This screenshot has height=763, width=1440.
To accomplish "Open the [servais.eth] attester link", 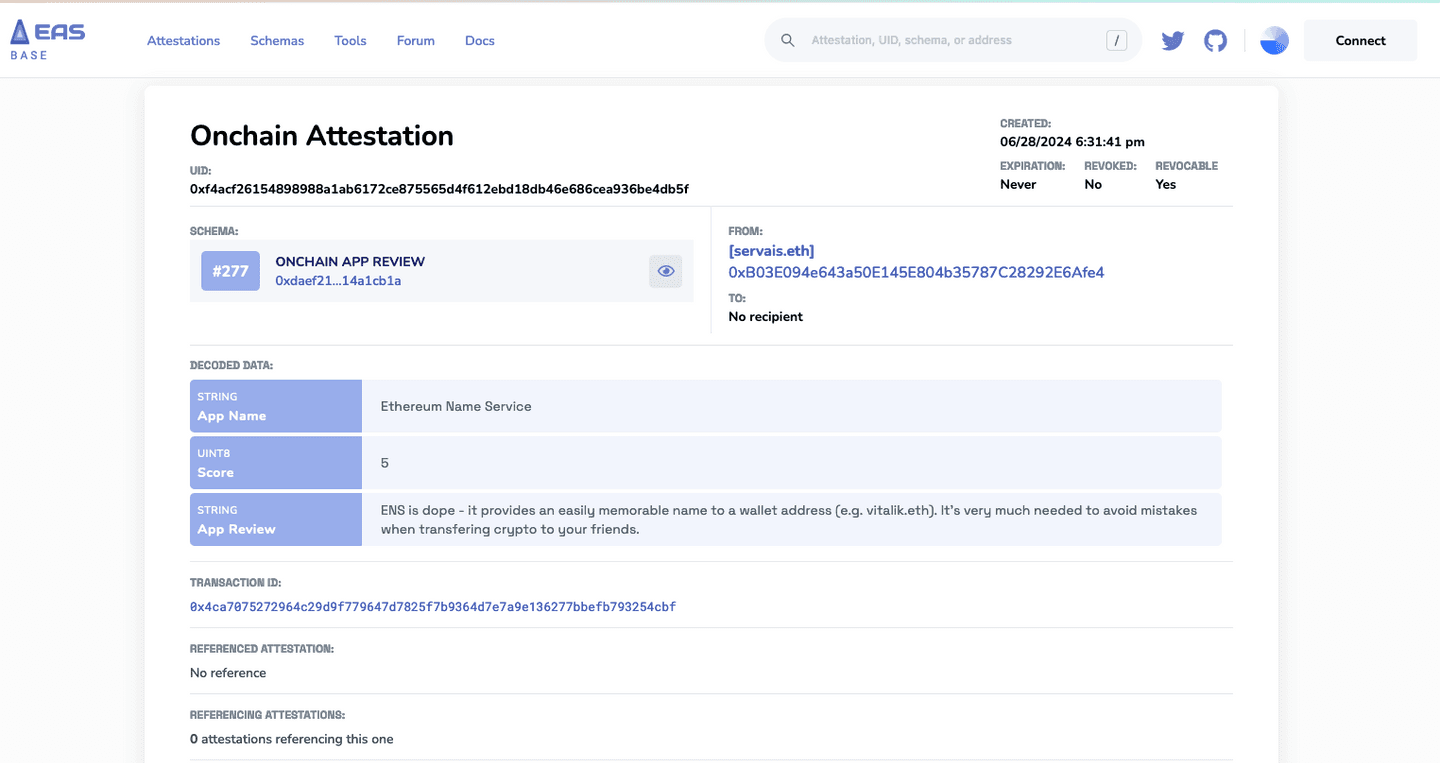I will tap(771, 251).
